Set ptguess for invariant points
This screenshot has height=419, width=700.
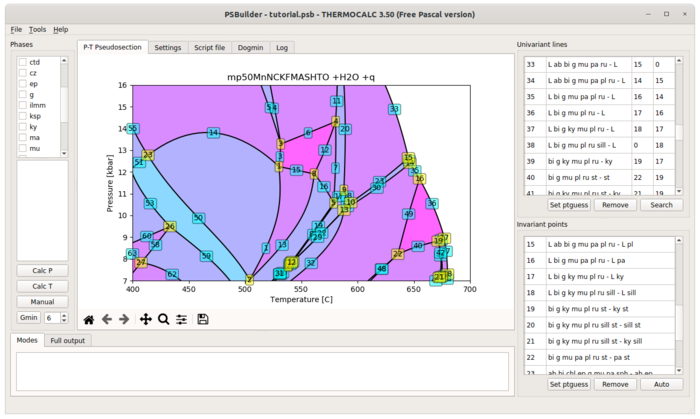(569, 384)
